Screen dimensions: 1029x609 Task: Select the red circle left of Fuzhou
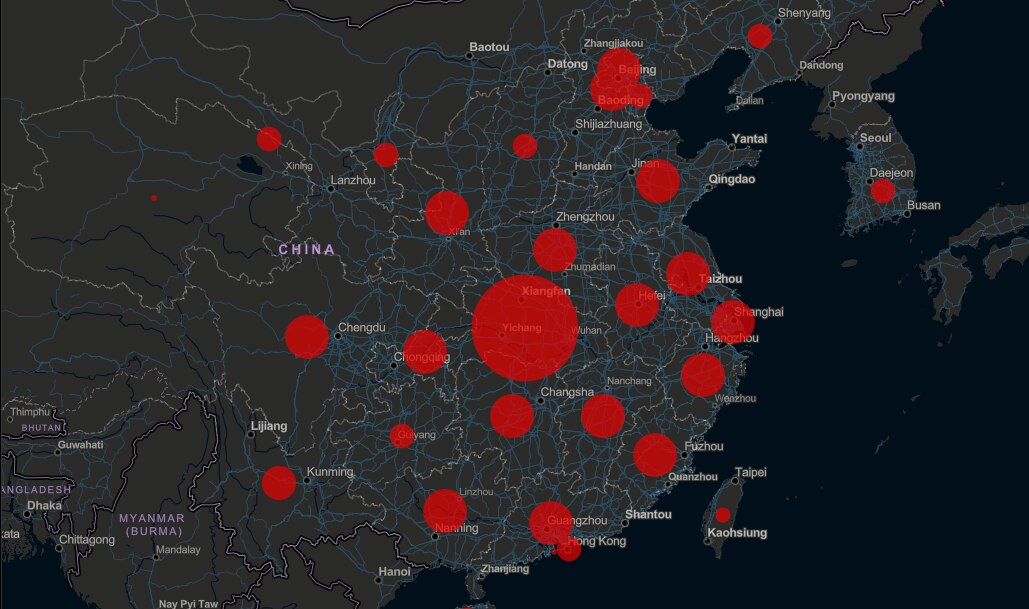pyautogui.click(x=655, y=455)
